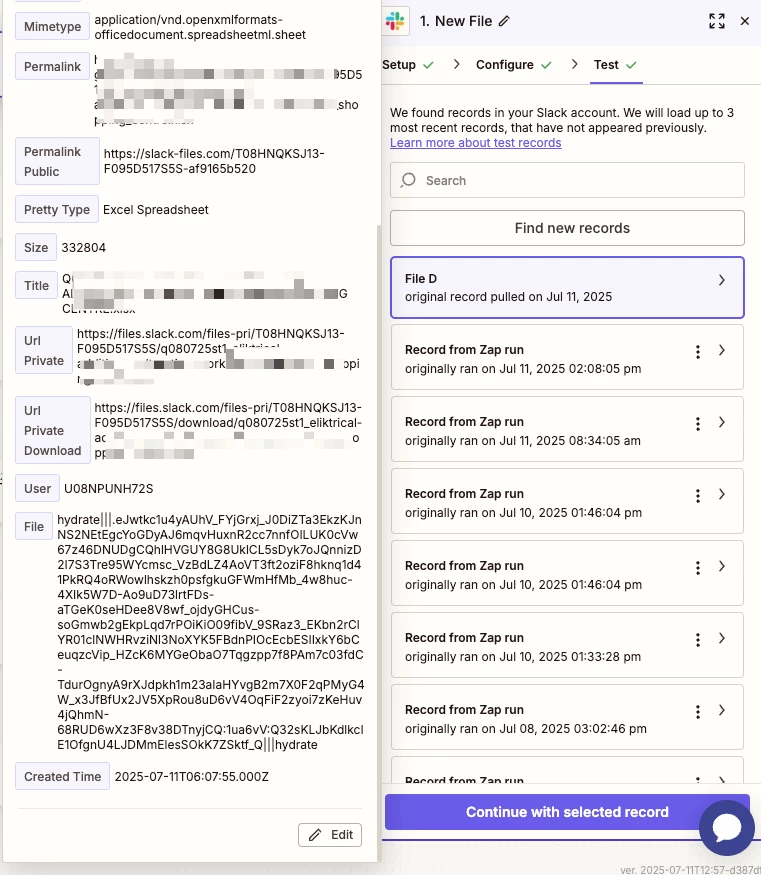Switch to the Test tab
Image resolution: width=761 pixels, height=875 pixels.
[615, 65]
